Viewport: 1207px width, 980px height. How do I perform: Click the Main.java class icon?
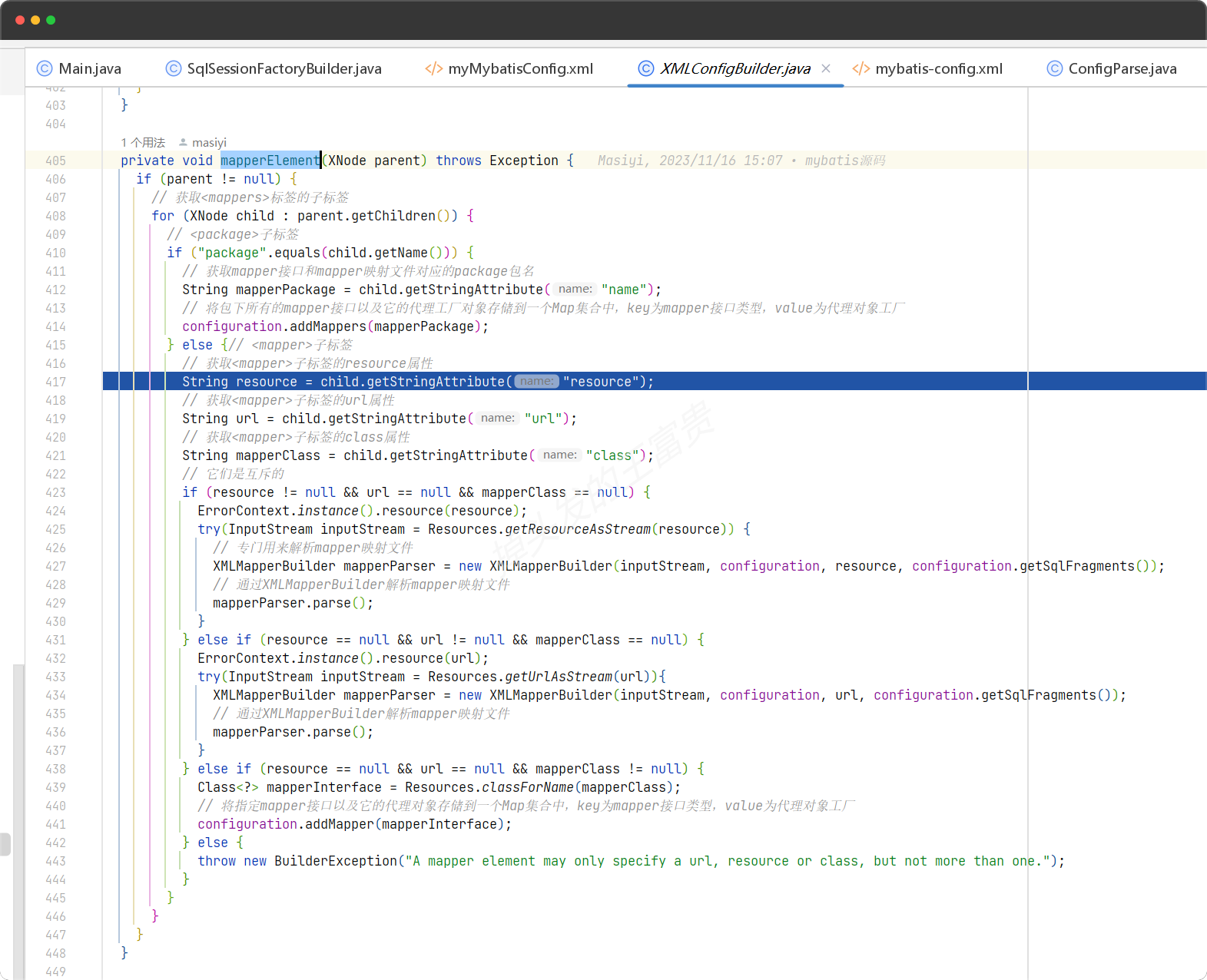(45, 68)
